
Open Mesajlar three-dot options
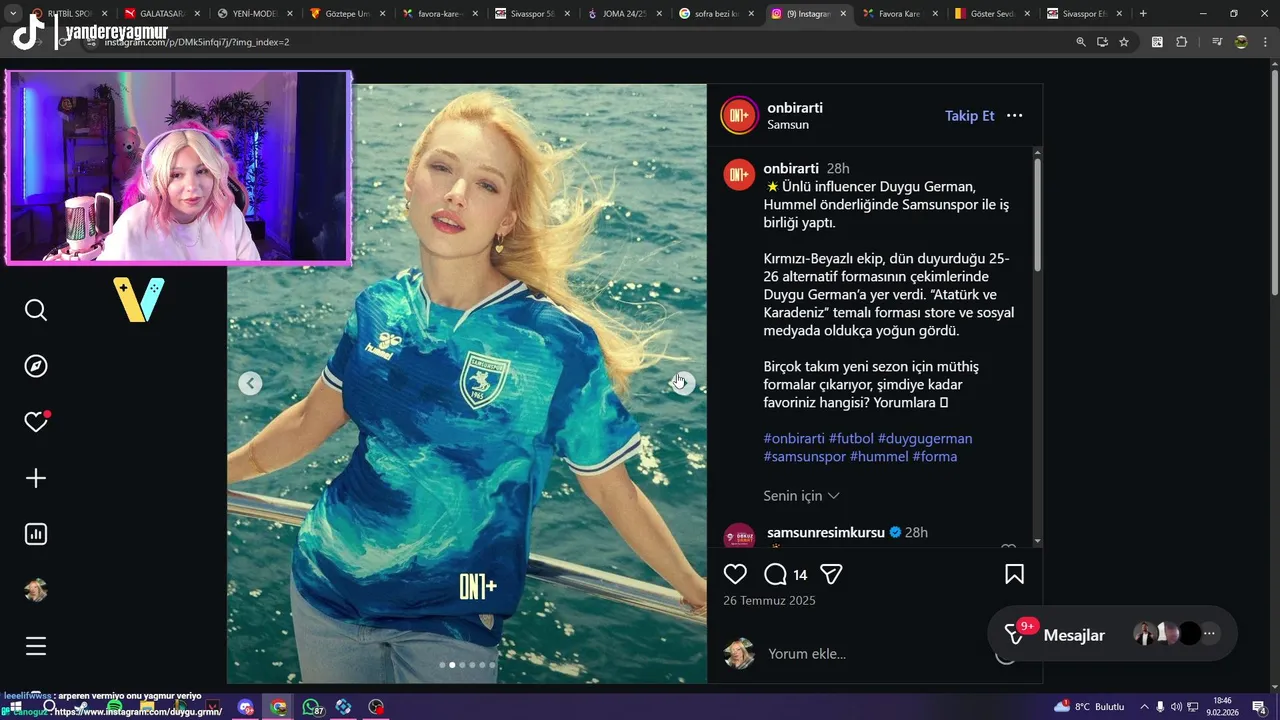(1209, 633)
